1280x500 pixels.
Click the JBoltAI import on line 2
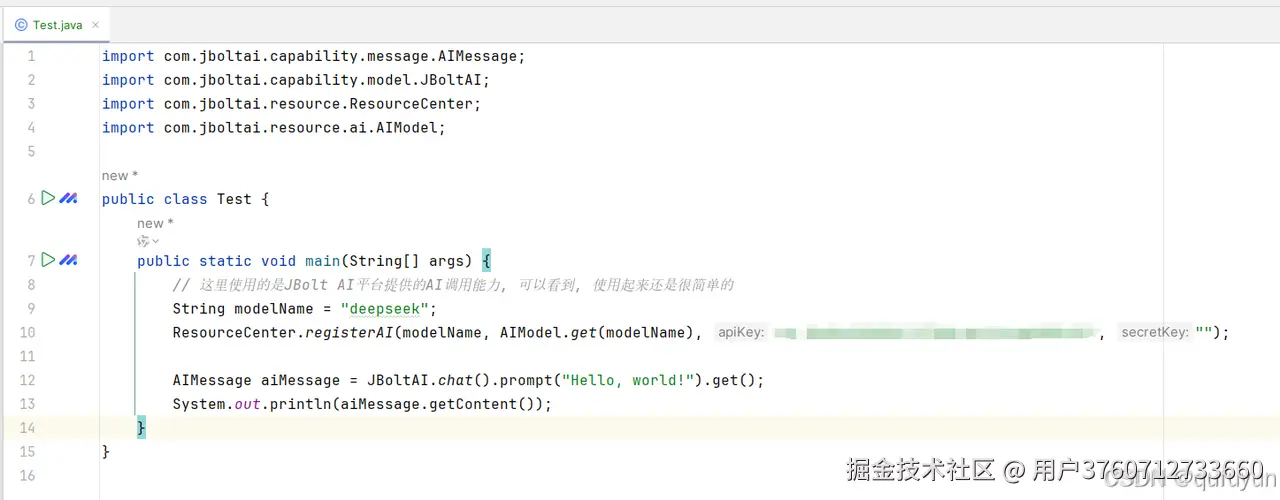pyautogui.click(x=296, y=81)
